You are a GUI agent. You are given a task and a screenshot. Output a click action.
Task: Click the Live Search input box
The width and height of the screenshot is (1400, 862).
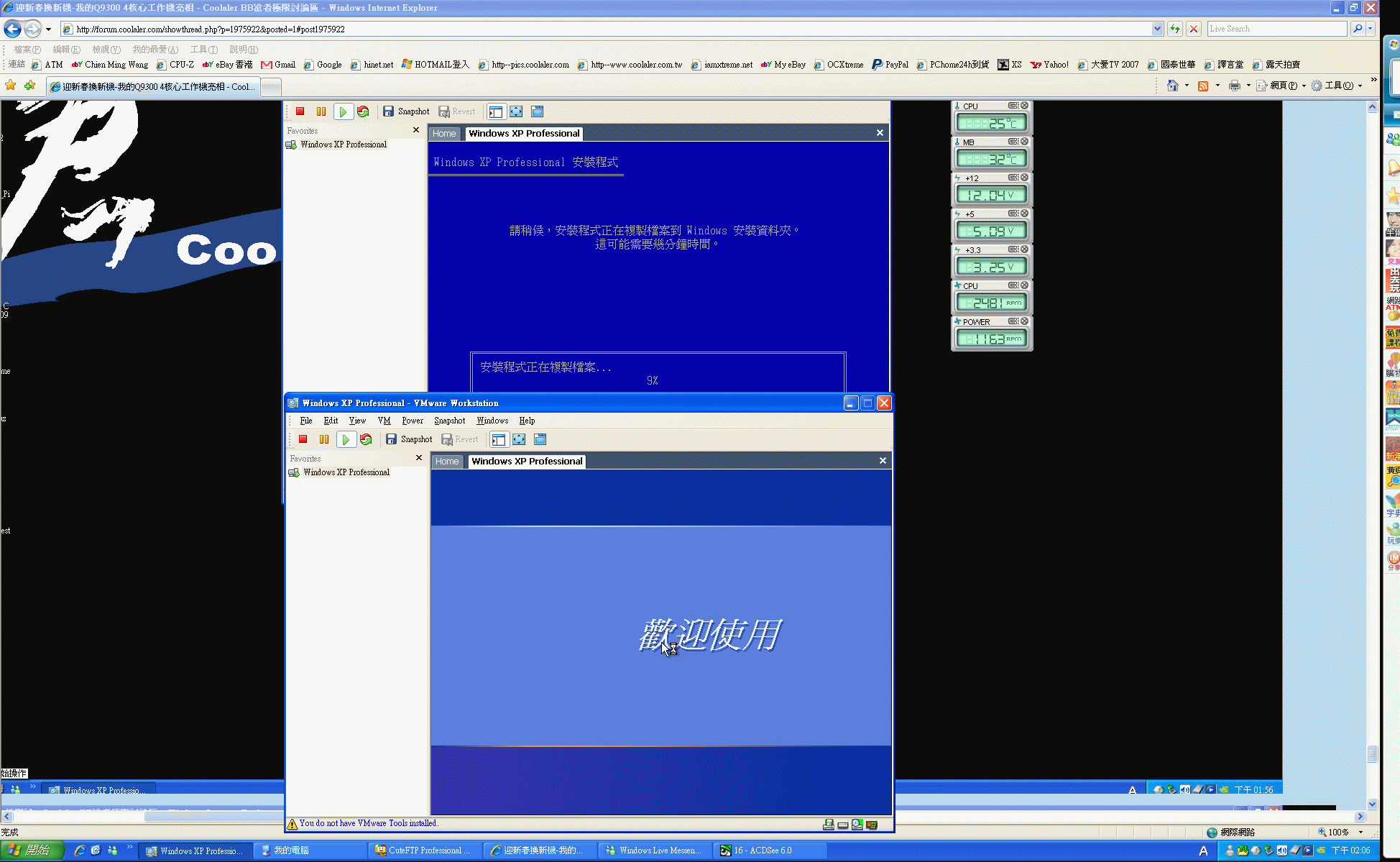click(1277, 29)
